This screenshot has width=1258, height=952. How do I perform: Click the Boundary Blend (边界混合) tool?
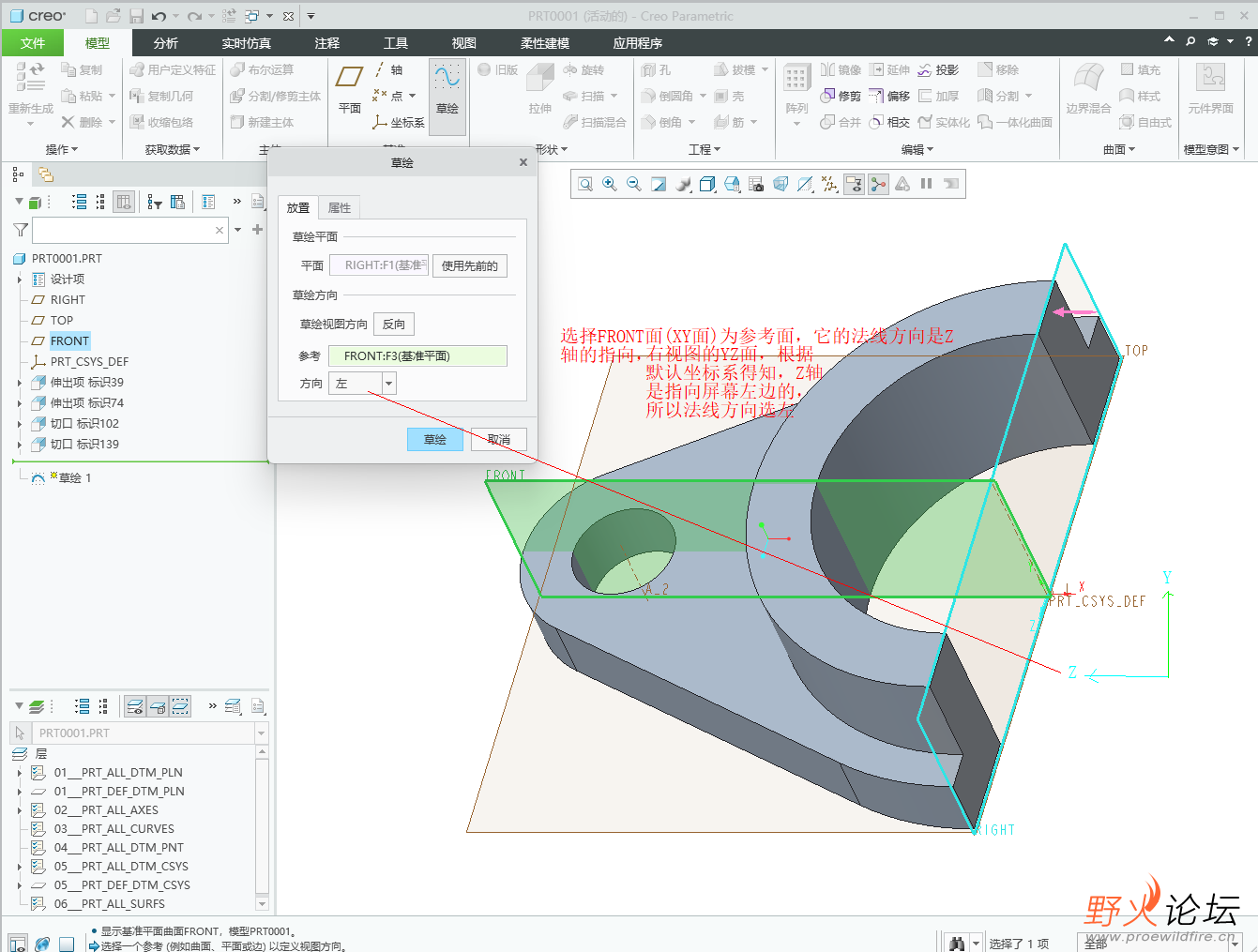pyautogui.click(x=1088, y=90)
